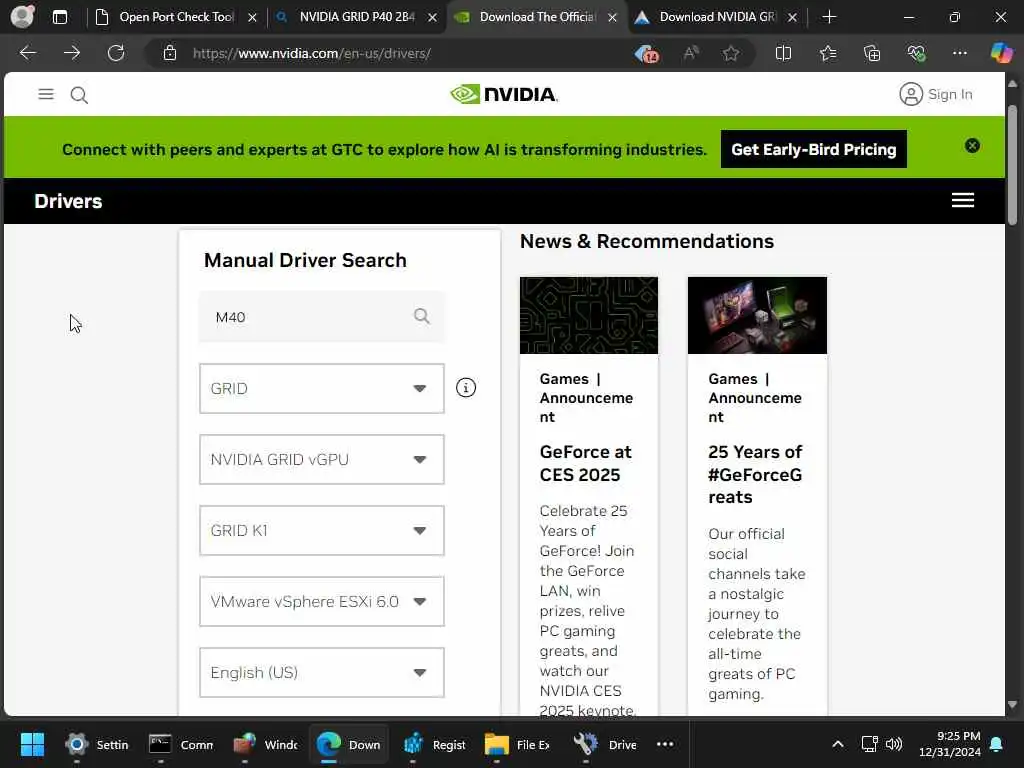The height and width of the screenshot is (768, 1024).
Task: Expand the English (US) language dropdown
Action: [x=321, y=673]
